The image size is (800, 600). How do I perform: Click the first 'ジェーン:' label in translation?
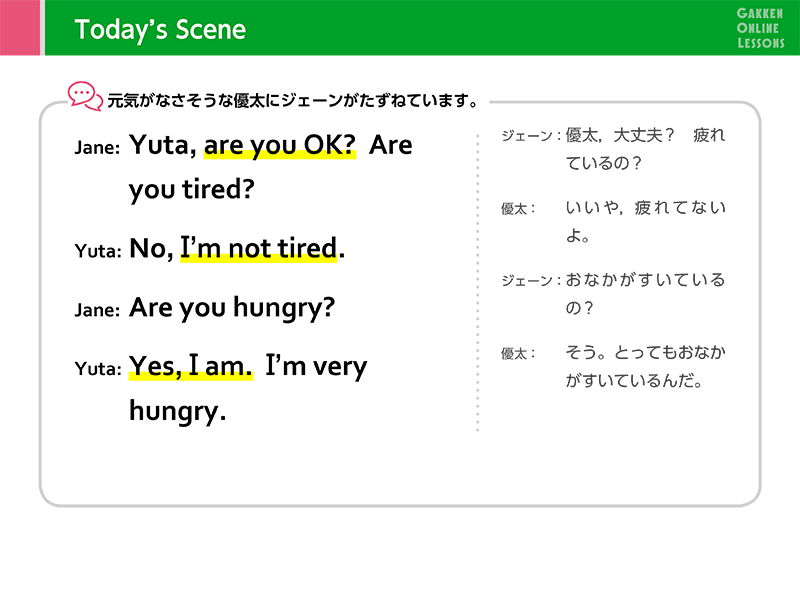pyautogui.click(x=531, y=136)
